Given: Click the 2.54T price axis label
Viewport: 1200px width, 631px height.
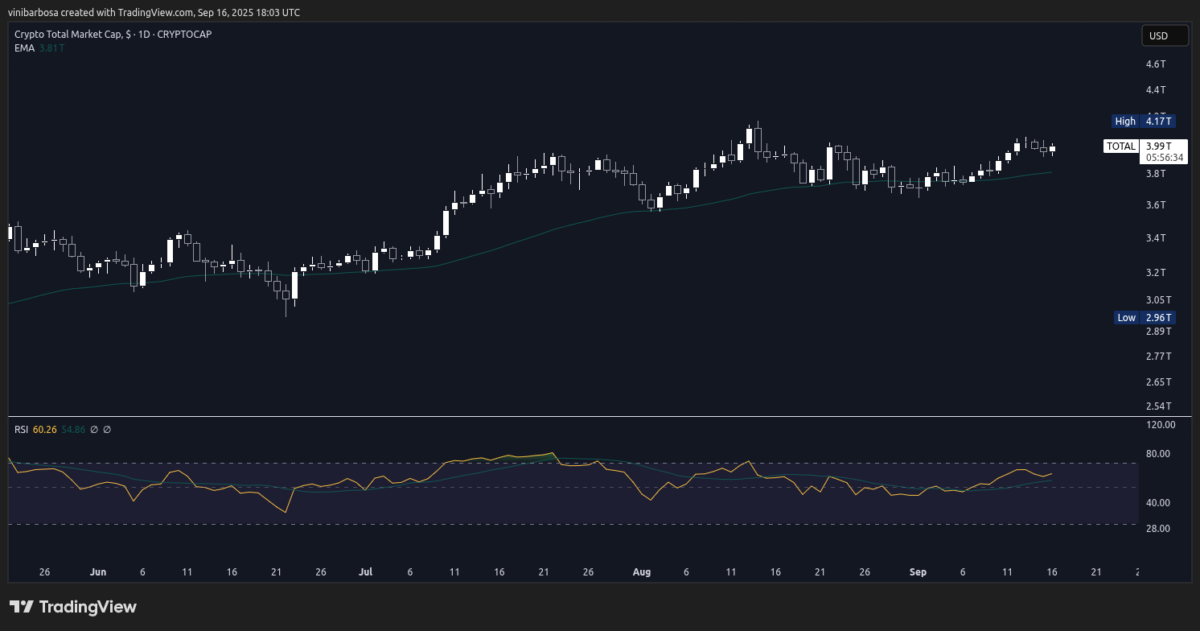Looking at the screenshot, I should pos(1158,406).
